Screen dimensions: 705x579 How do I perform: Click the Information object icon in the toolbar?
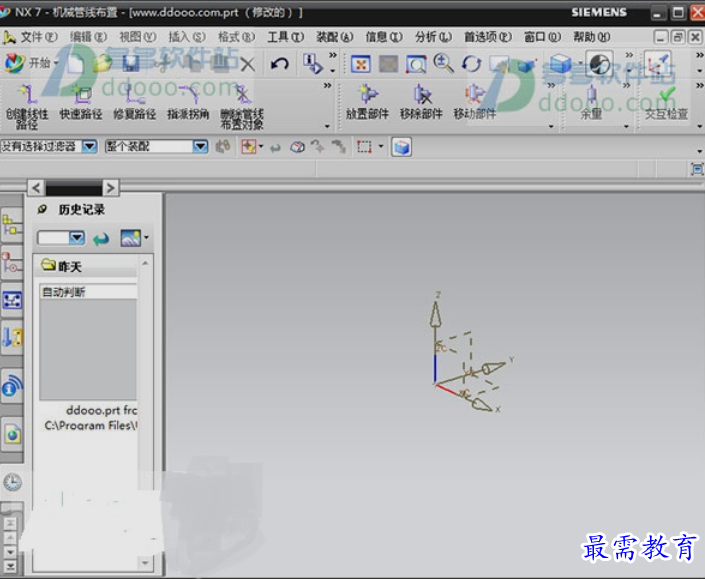312,63
